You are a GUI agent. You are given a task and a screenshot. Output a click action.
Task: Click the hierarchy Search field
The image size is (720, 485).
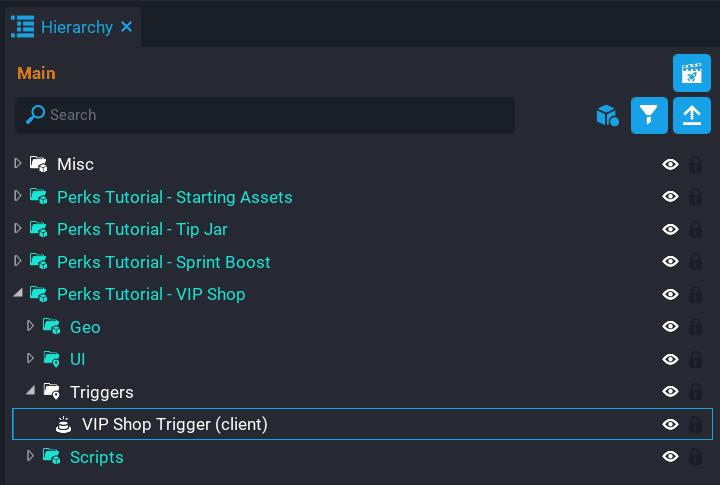tap(270, 115)
